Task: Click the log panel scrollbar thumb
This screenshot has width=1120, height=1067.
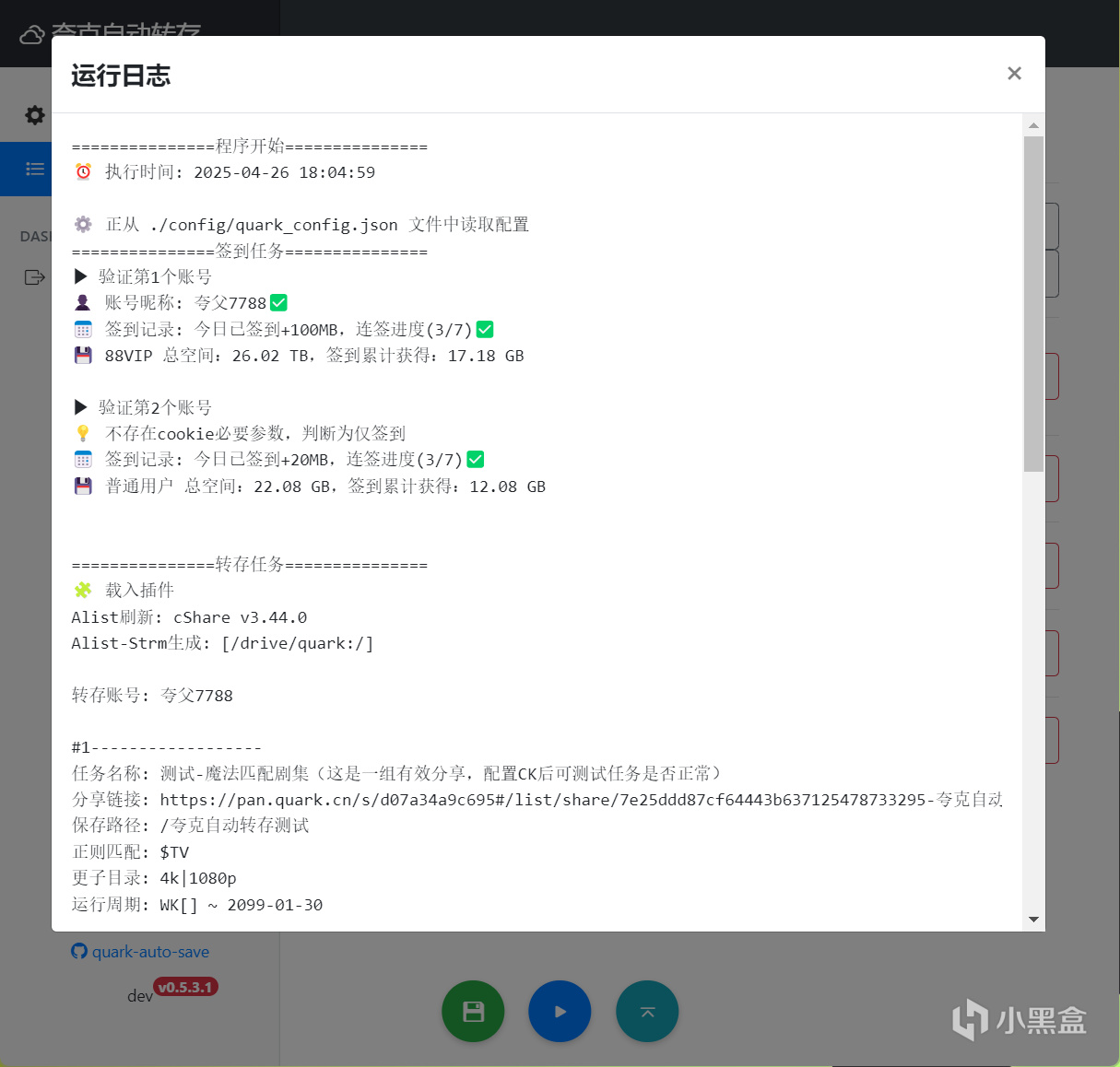Action: click(x=1033, y=304)
